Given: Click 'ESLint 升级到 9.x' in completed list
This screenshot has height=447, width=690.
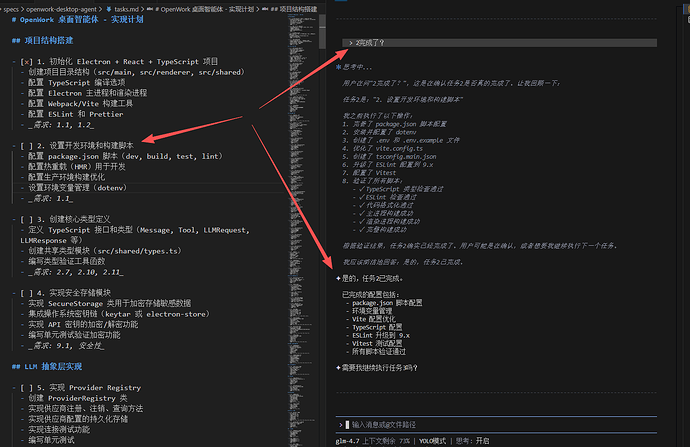Looking at the screenshot, I should (x=381, y=335).
